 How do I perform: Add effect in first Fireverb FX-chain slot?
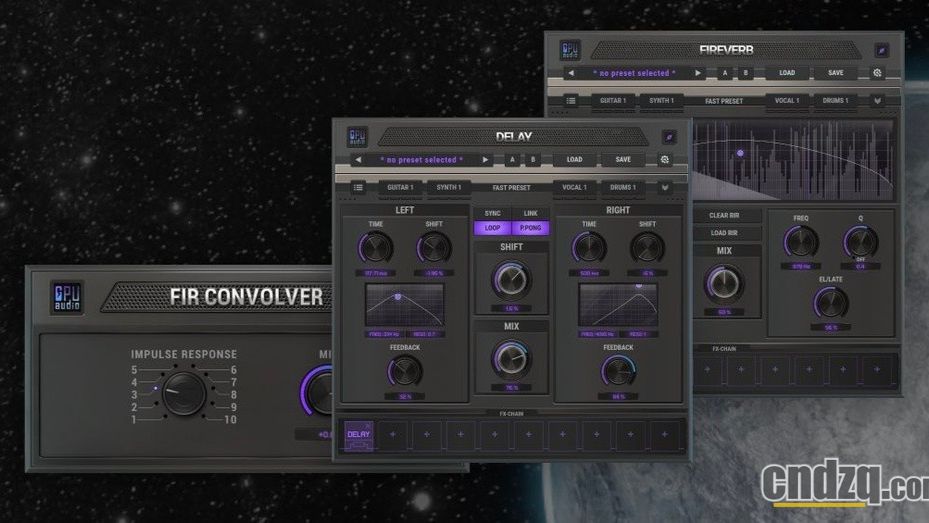[707, 369]
